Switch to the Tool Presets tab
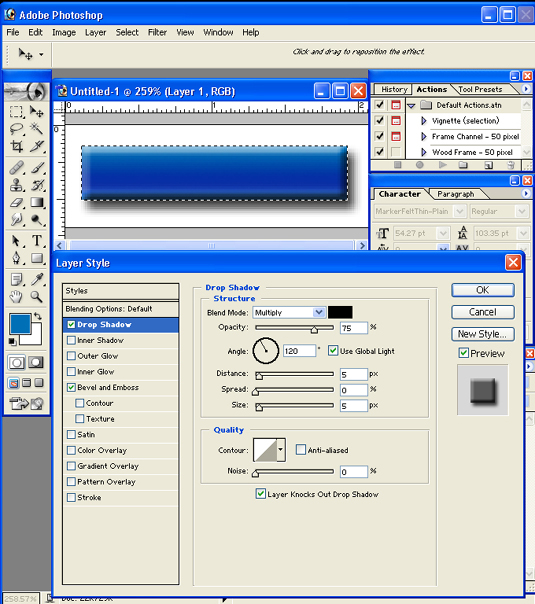Viewport: 535px width, 604px height. pos(480,89)
